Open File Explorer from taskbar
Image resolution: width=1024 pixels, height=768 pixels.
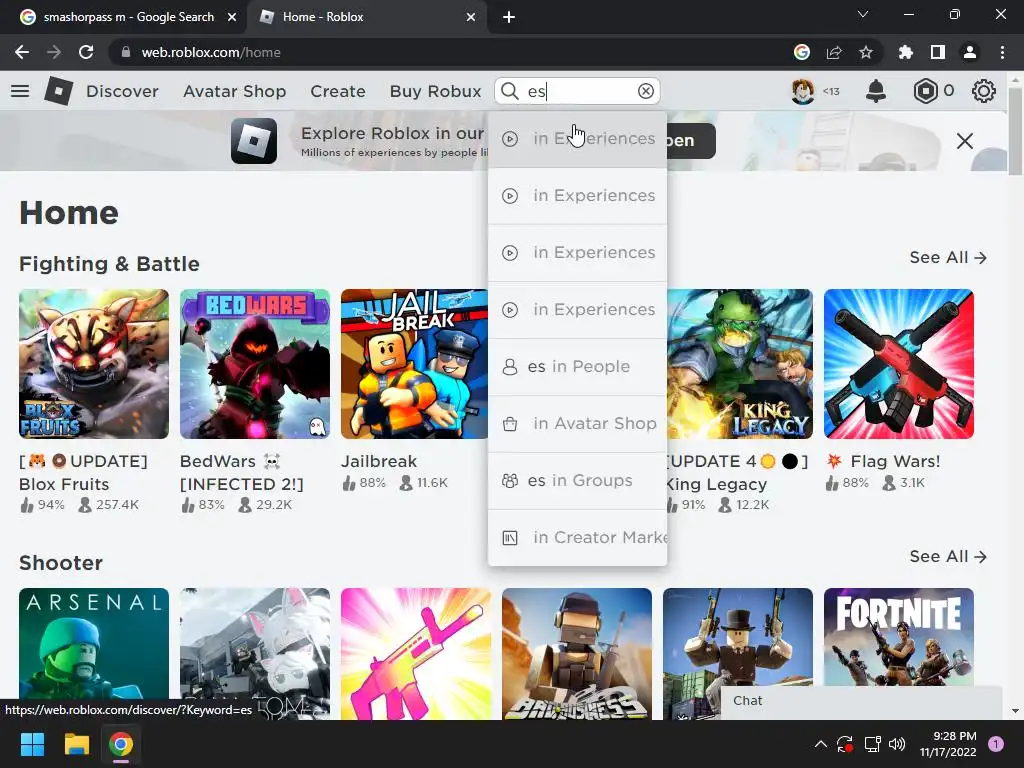pos(76,744)
